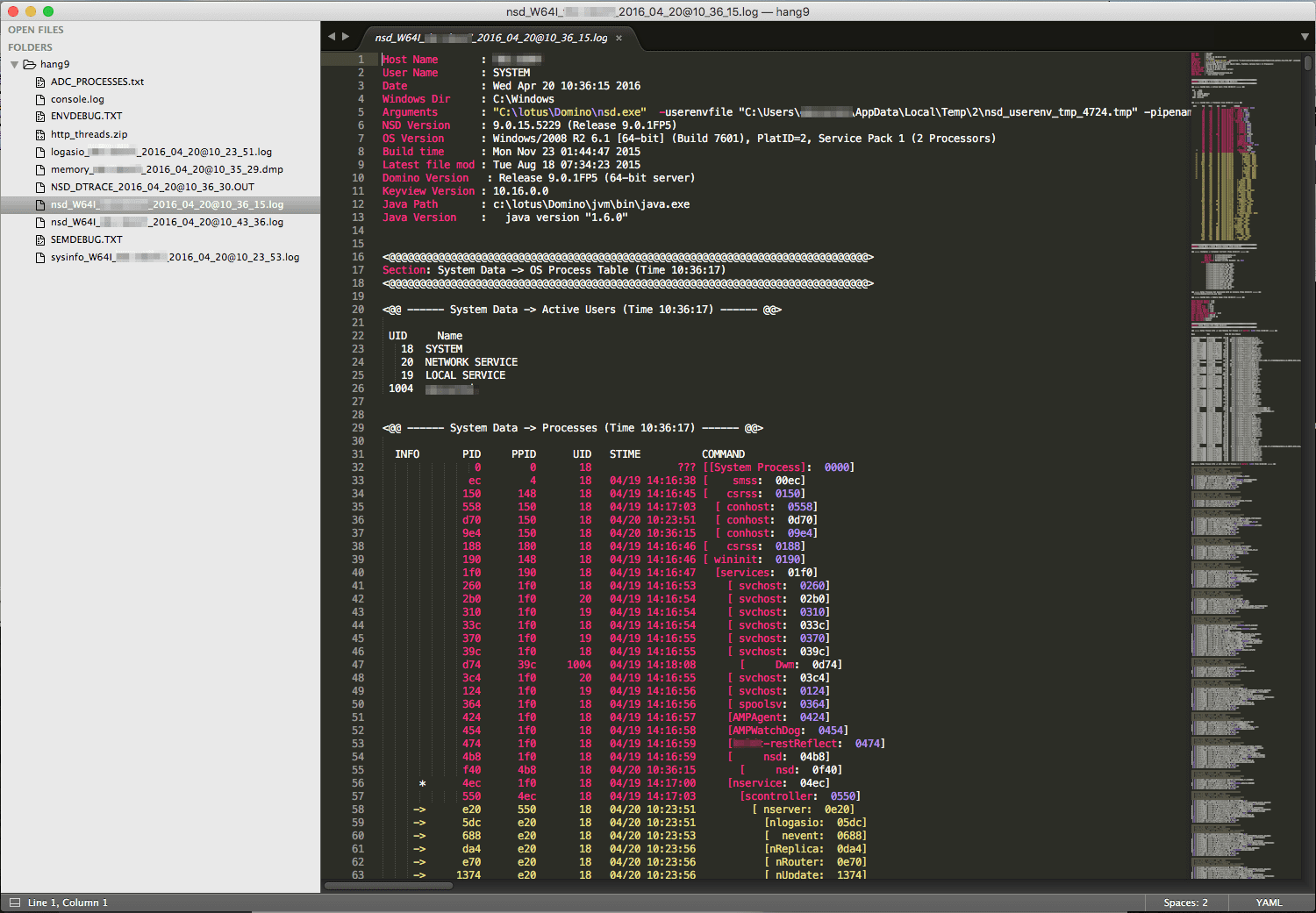
Task: Click line number 31 in gutter
Action: click(x=358, y=454)
